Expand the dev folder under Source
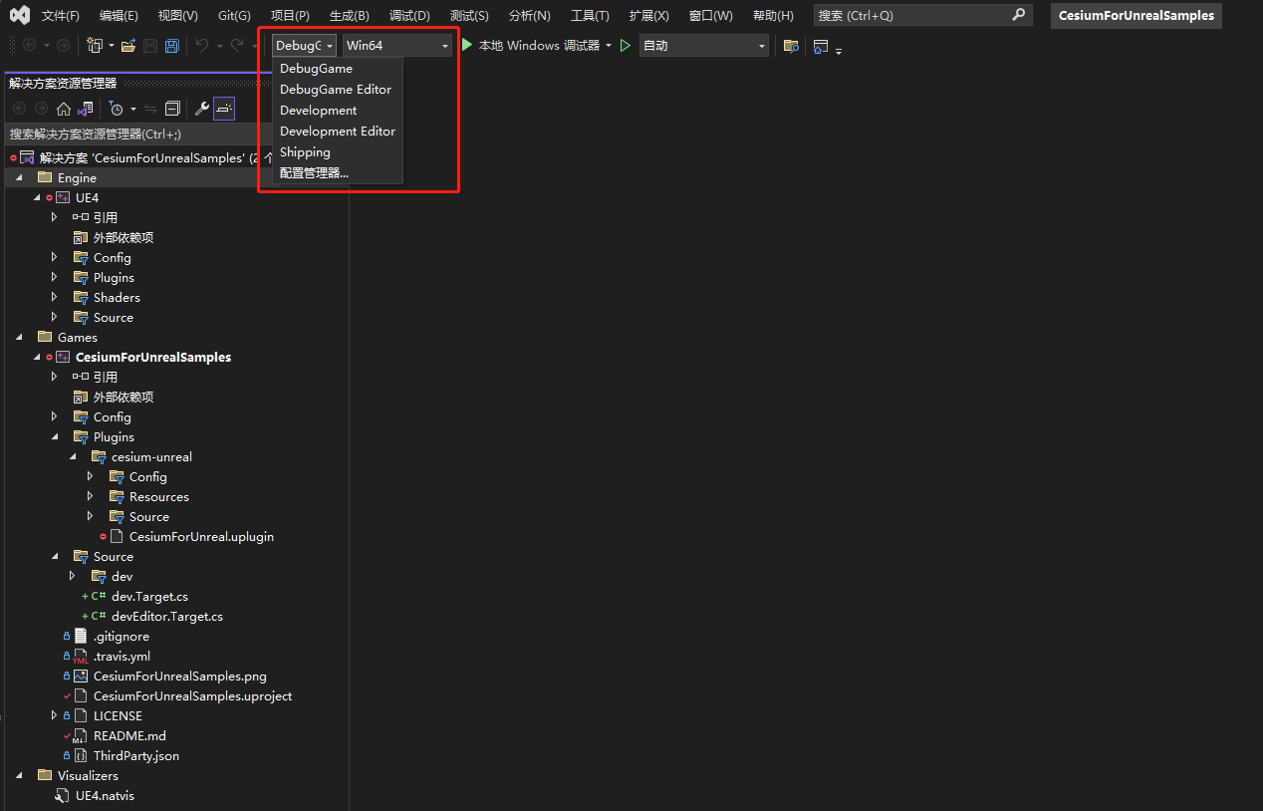Viewport: 1263px width, 811px height. click(73, 577)
